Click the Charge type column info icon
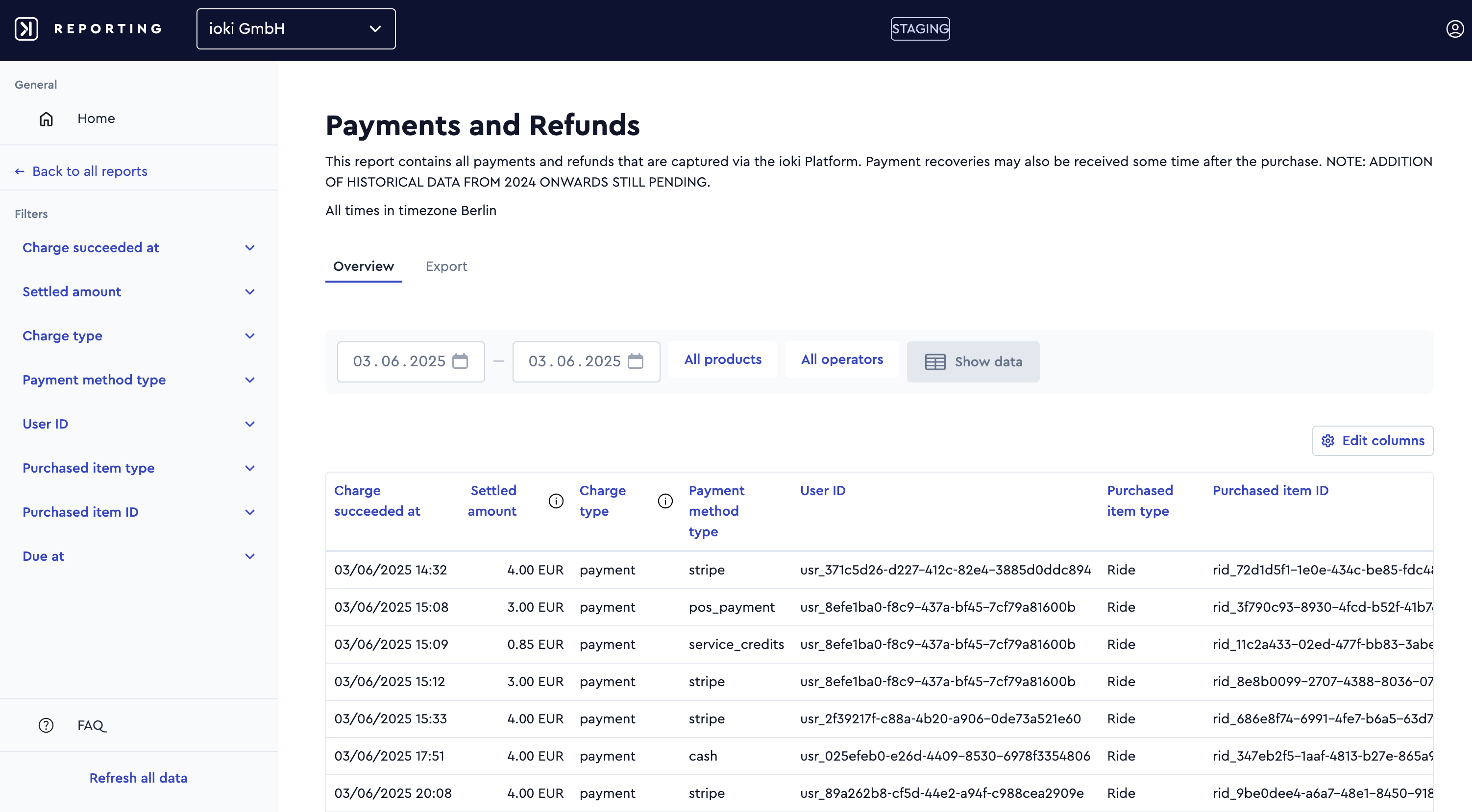 point(665,501)
